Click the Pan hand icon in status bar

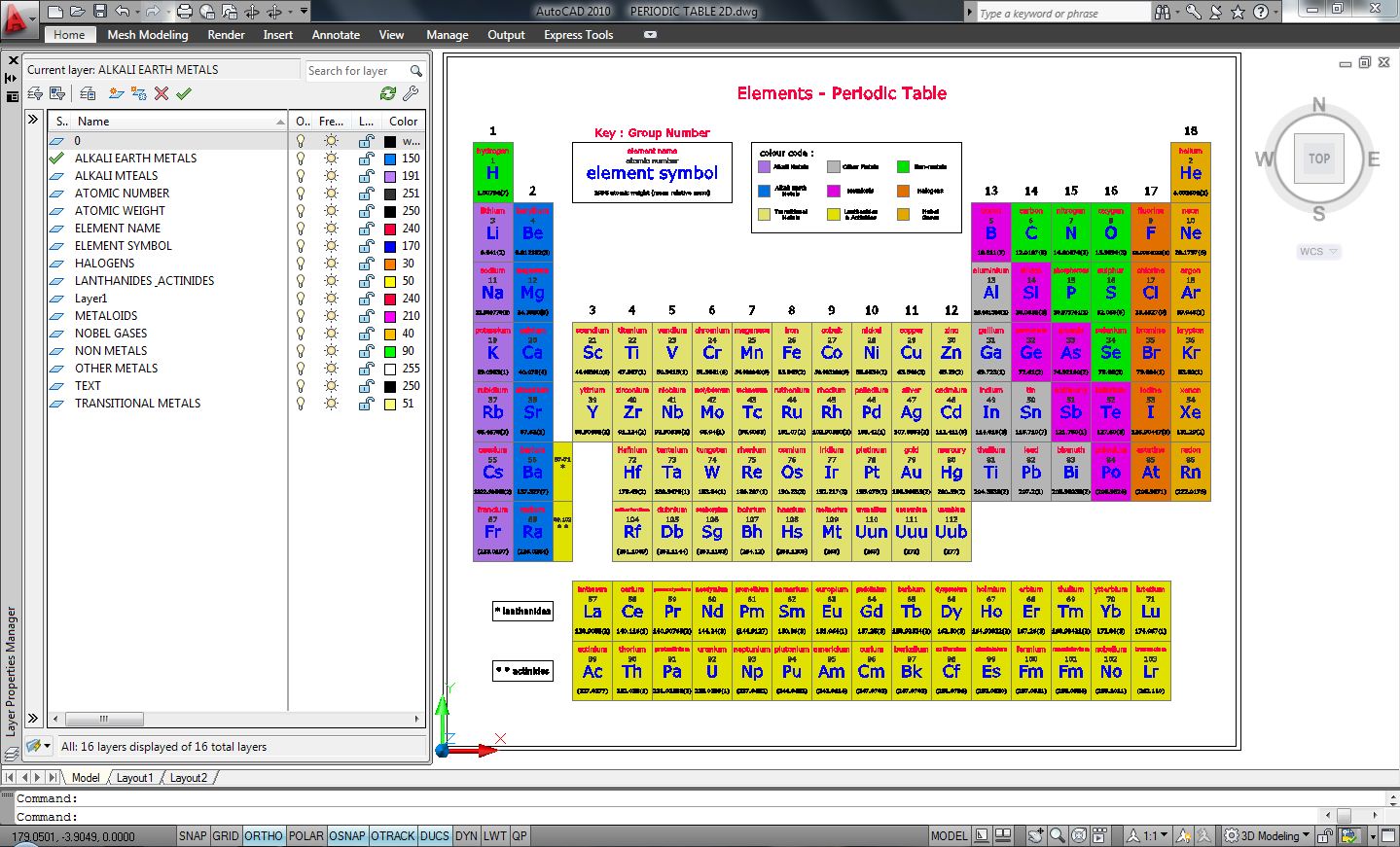tap(1035, 835)
